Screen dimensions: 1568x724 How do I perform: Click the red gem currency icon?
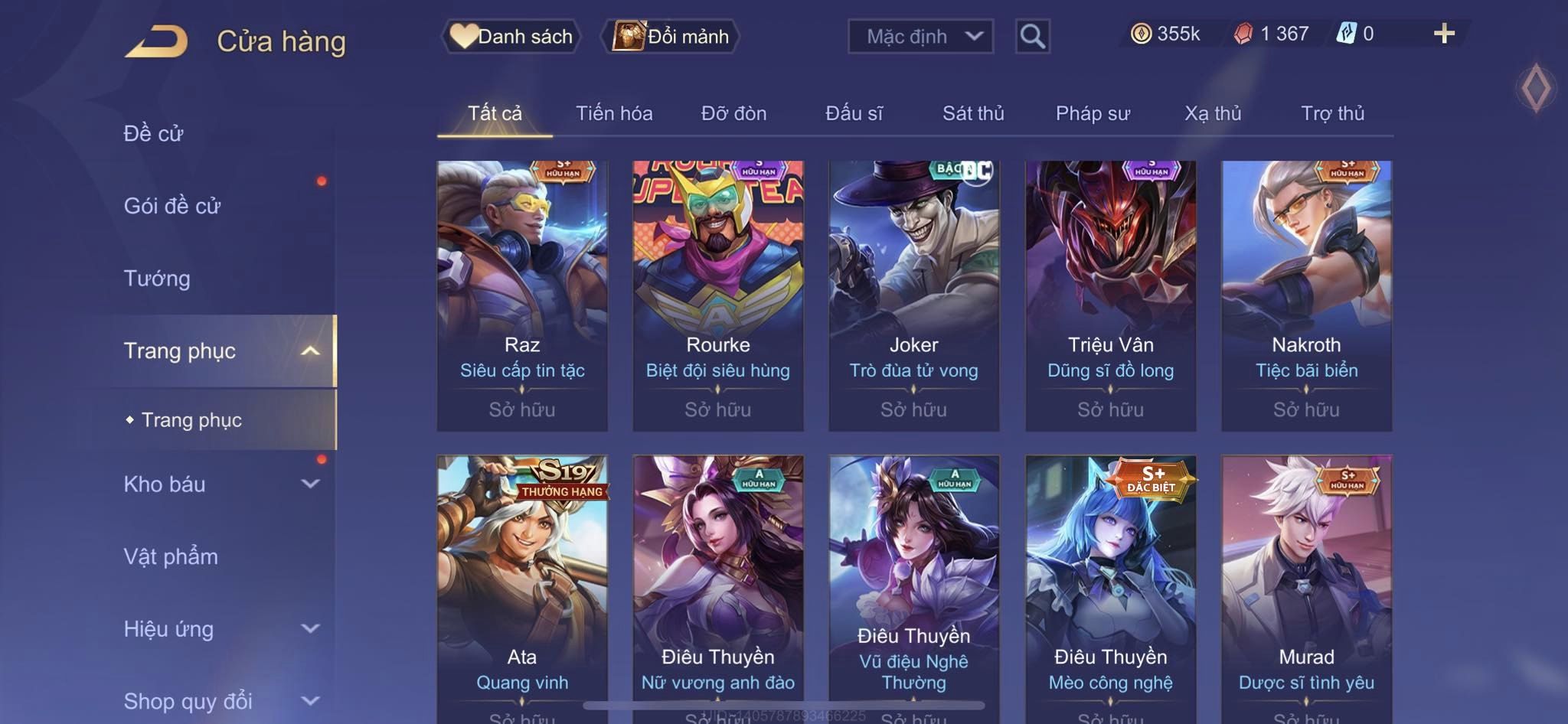(1243, 34)
